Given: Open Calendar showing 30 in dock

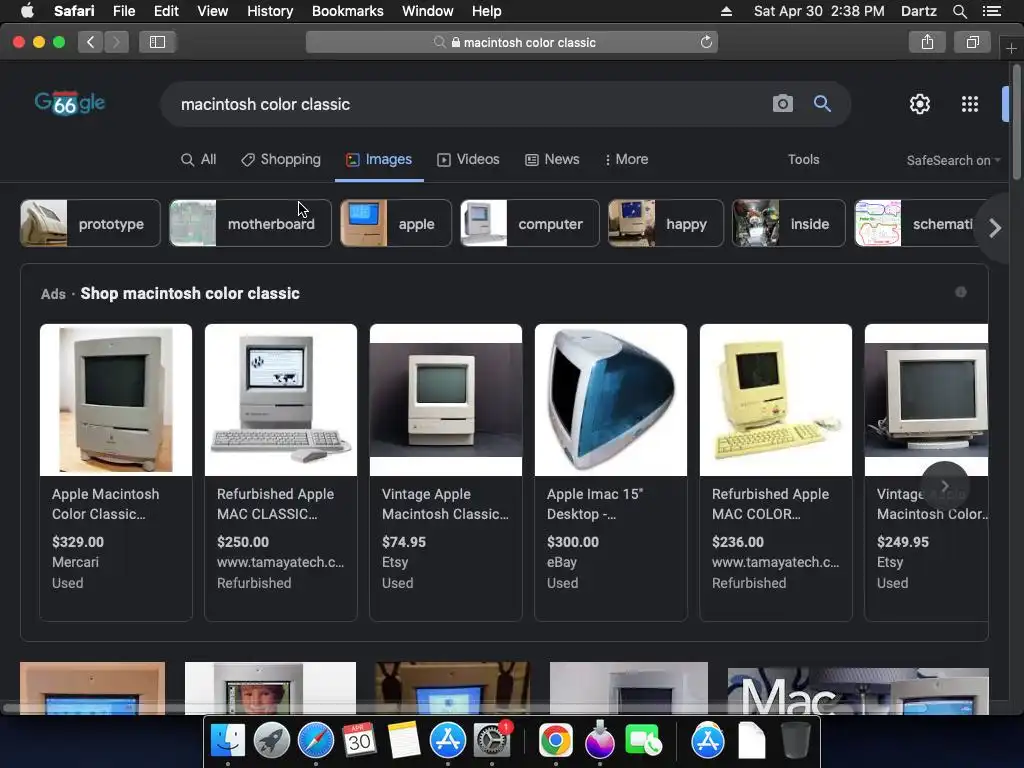Looking at the screenshot, I should [359, 741].
